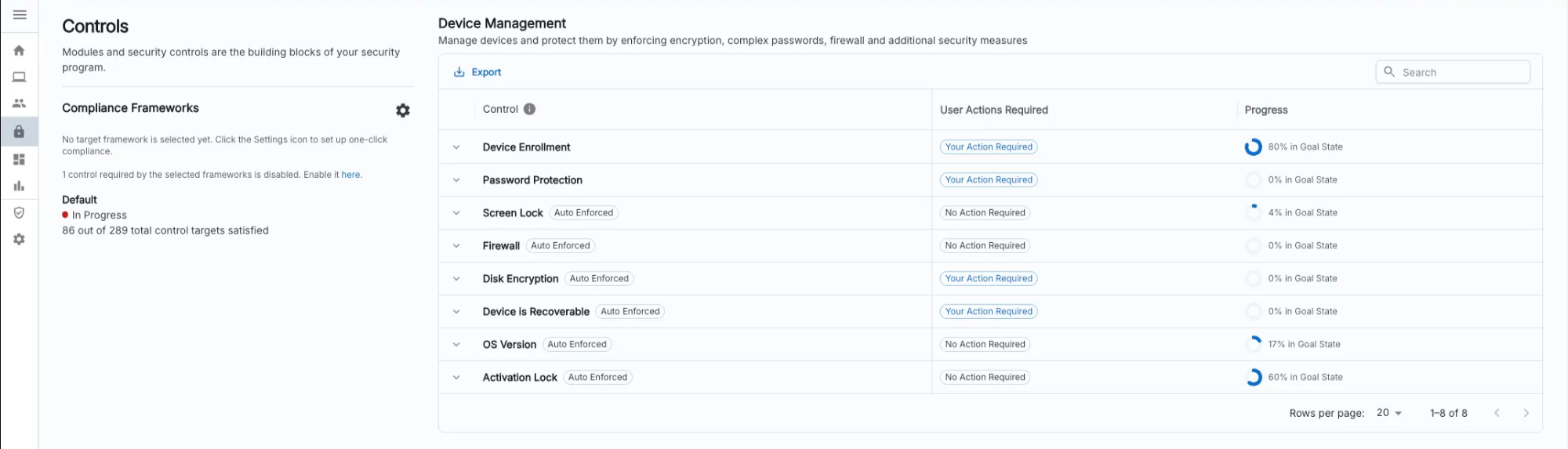Screen dimensions: 1568x449
Task: Open the shield checkmark sidebar icon
Action: [x=20, y=212]
